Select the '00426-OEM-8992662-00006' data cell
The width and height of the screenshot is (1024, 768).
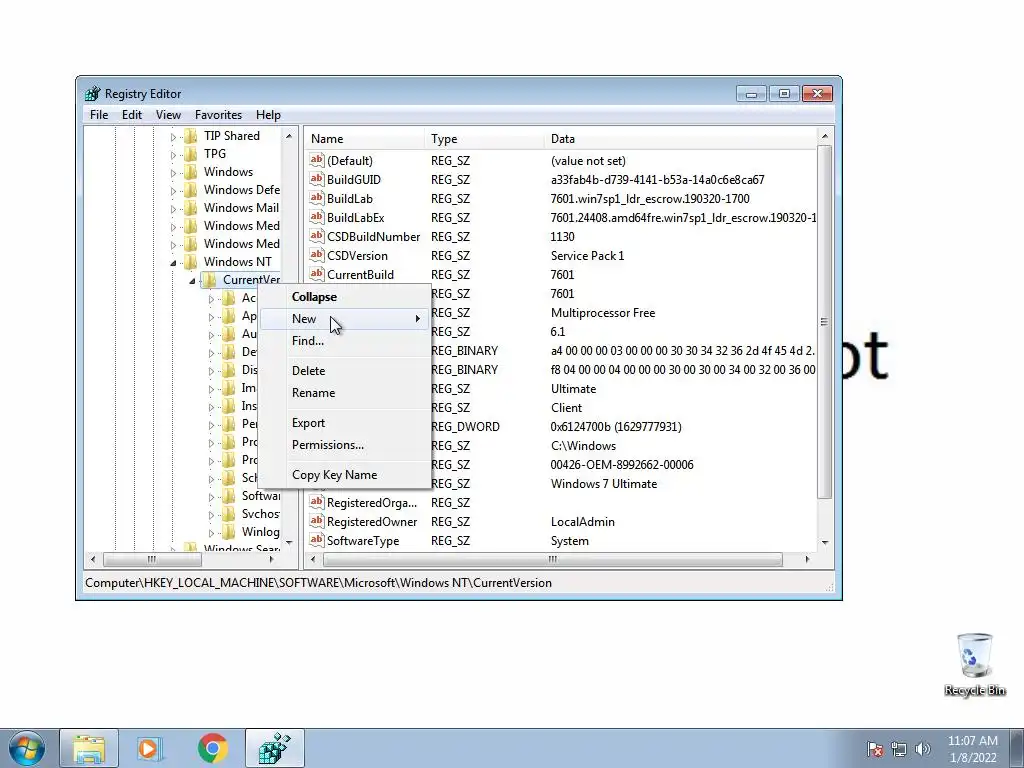point(622,465)
